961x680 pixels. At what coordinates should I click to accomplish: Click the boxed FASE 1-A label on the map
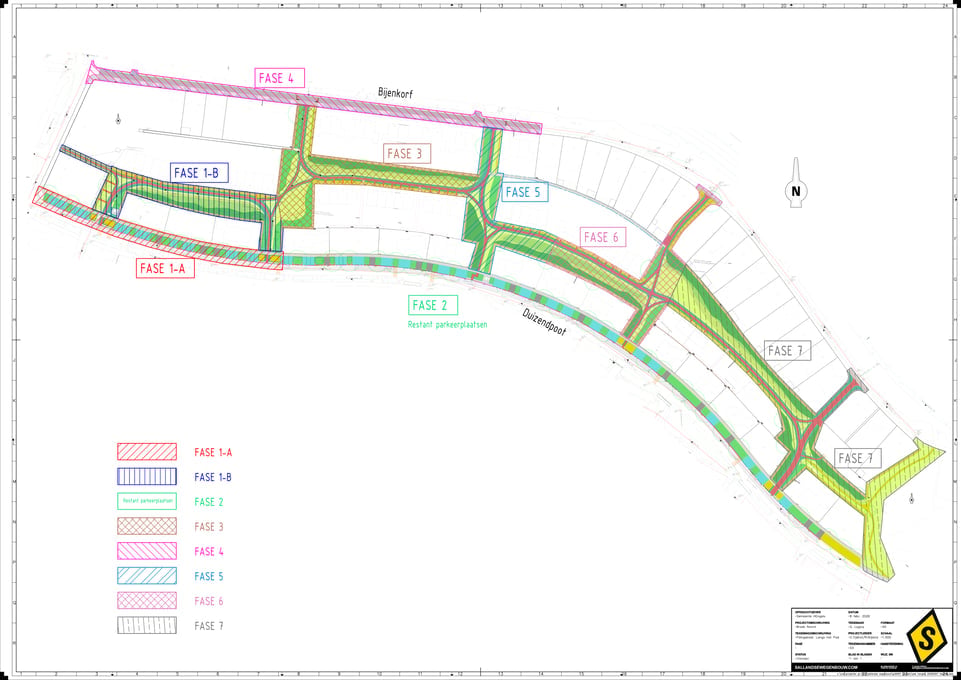pos(165,268)
